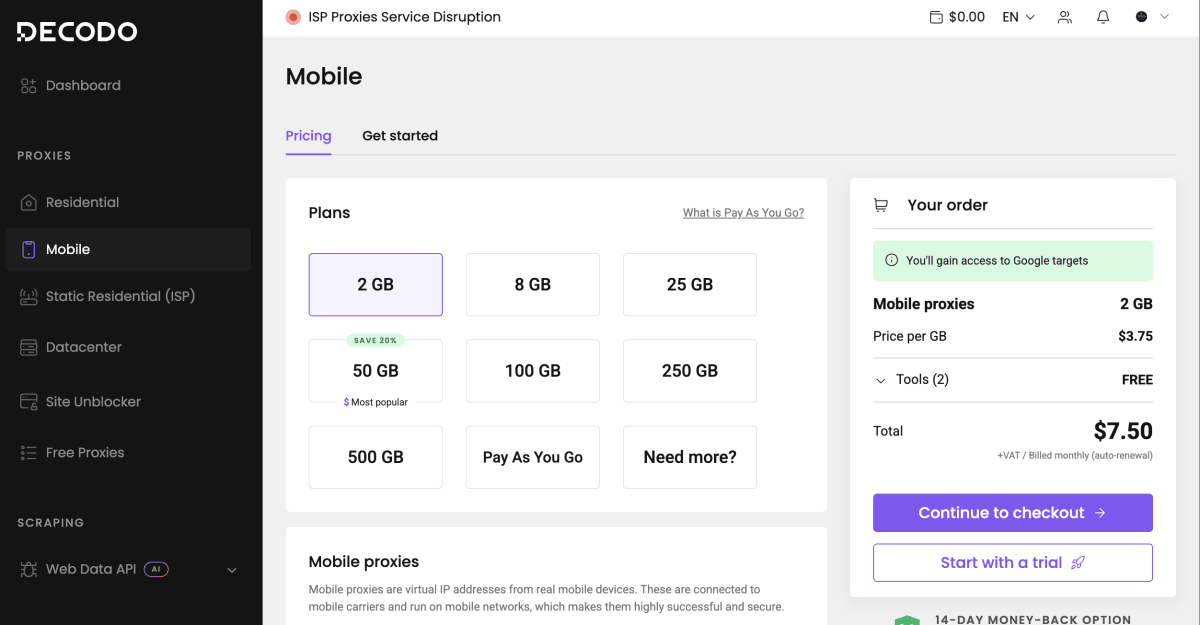Switch to the Get started tab
1200x625 pixels.
[400, 136]
